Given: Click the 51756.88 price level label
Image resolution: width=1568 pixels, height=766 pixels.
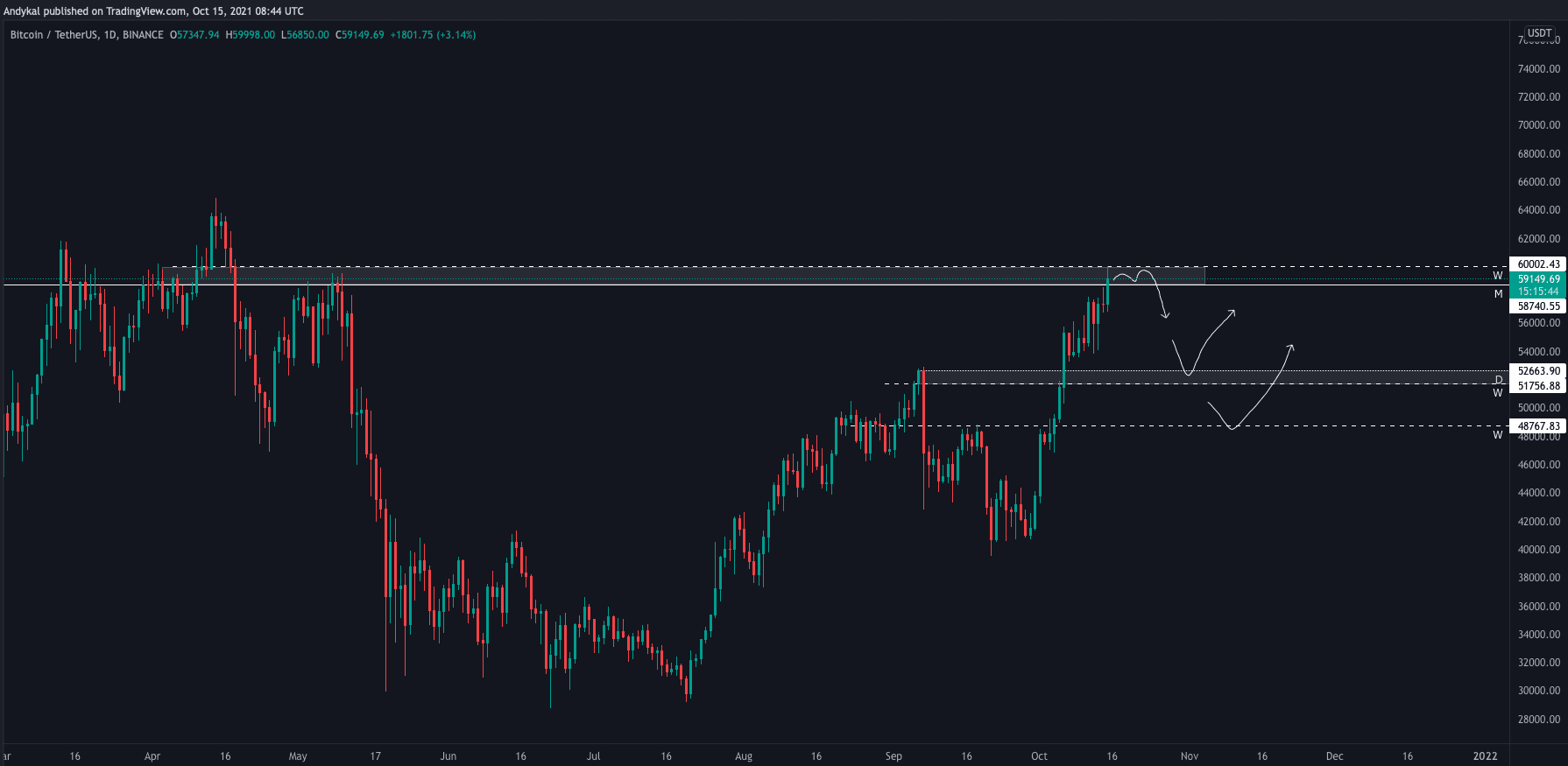Looking at the screenshot, I should pyautogui.click(x=1538, y=386).
